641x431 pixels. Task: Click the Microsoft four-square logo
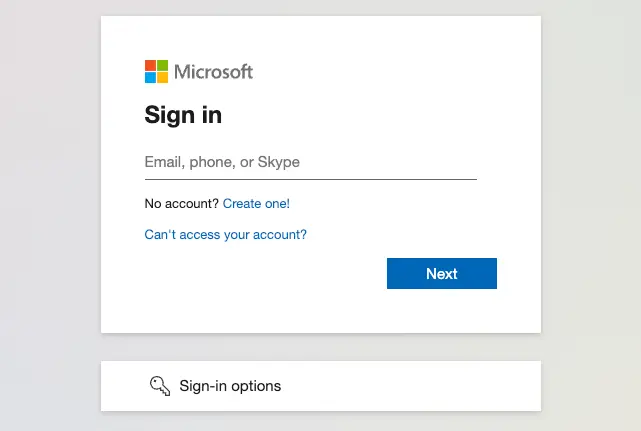[157, 72]
